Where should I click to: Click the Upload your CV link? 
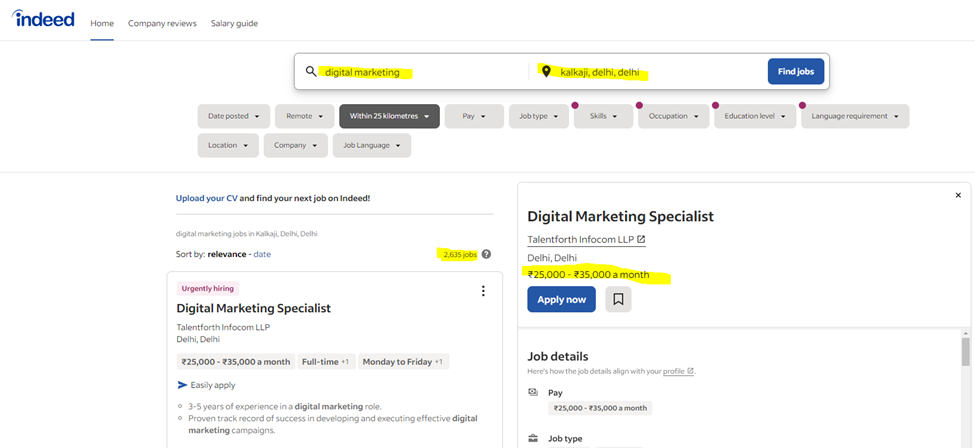pyautogui.click(x=206, y=198)
